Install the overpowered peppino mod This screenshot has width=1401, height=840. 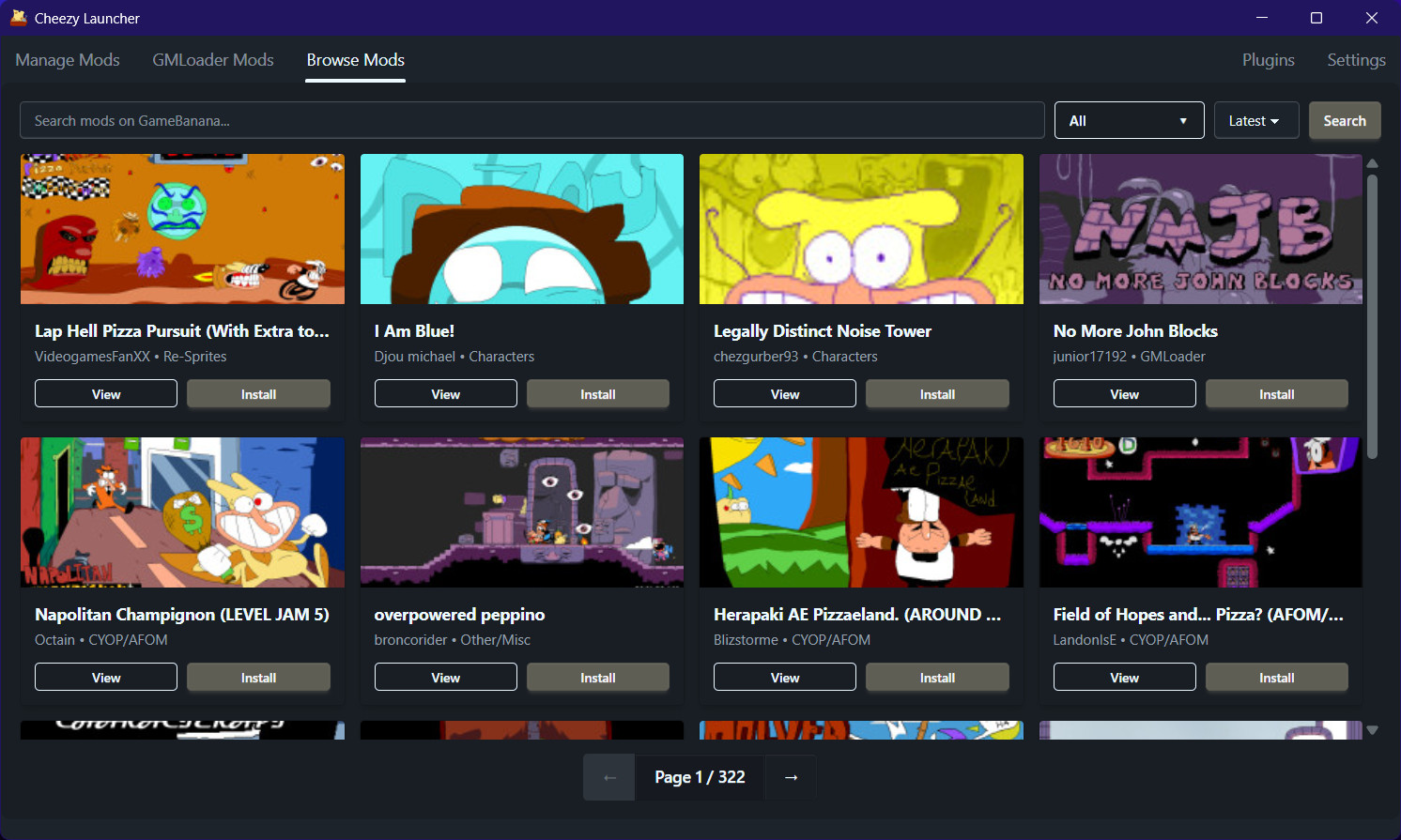598,678
